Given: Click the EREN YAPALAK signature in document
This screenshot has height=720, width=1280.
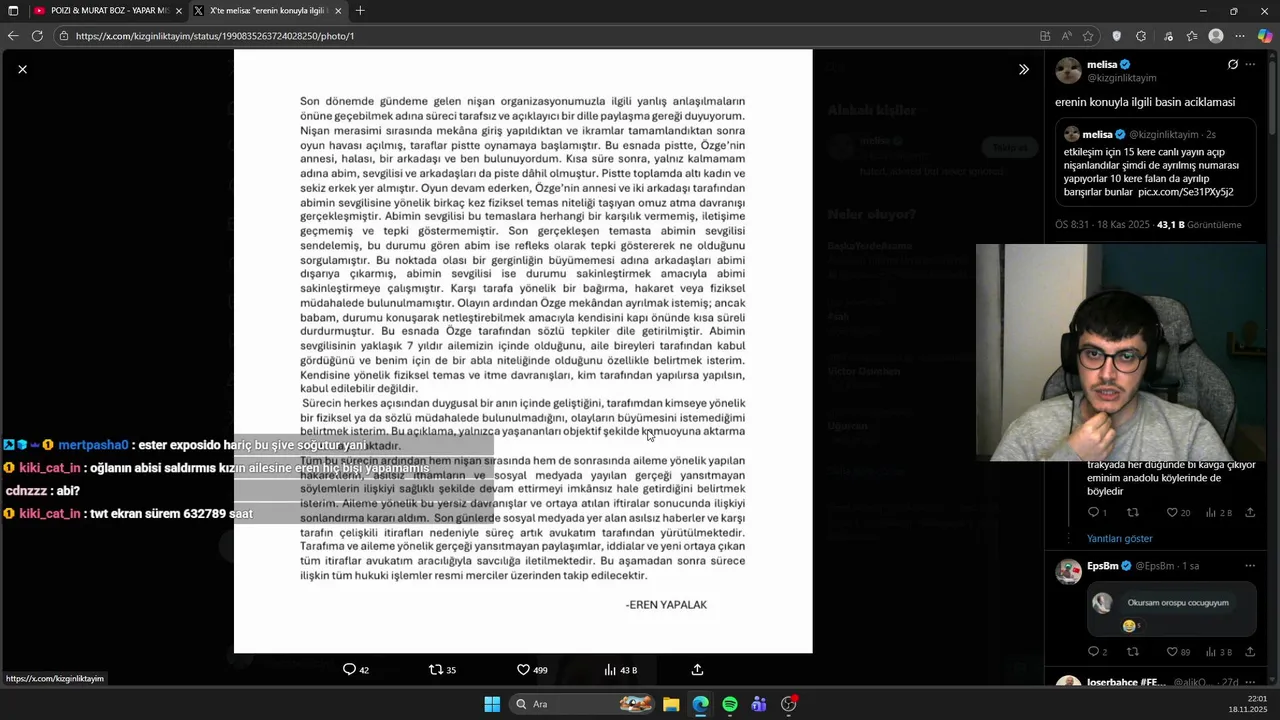Looking at the screenshot, I should click(x=666, y=605).
